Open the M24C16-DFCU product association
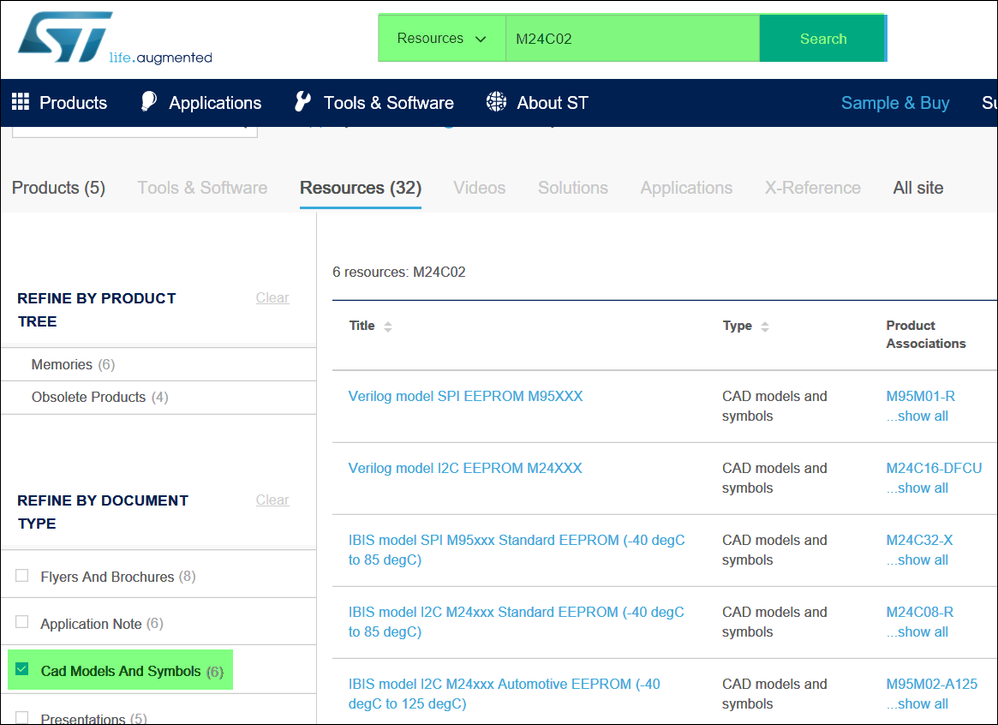The image size is (998, 725). pyautogui.click(x=934, y=468)
